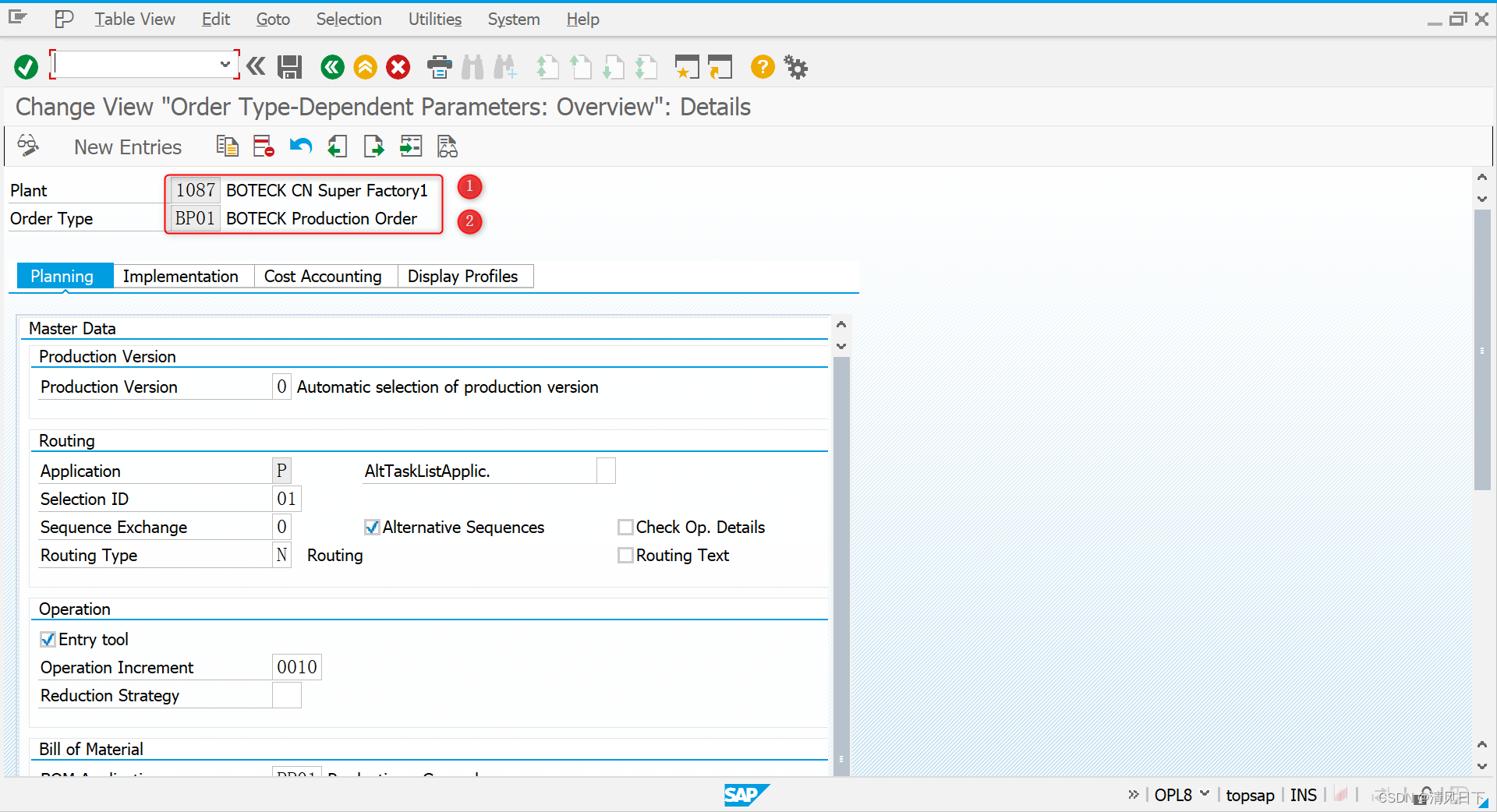1497x812 pixels.
Task: Open the Selection menu
Action: [349, 19]
